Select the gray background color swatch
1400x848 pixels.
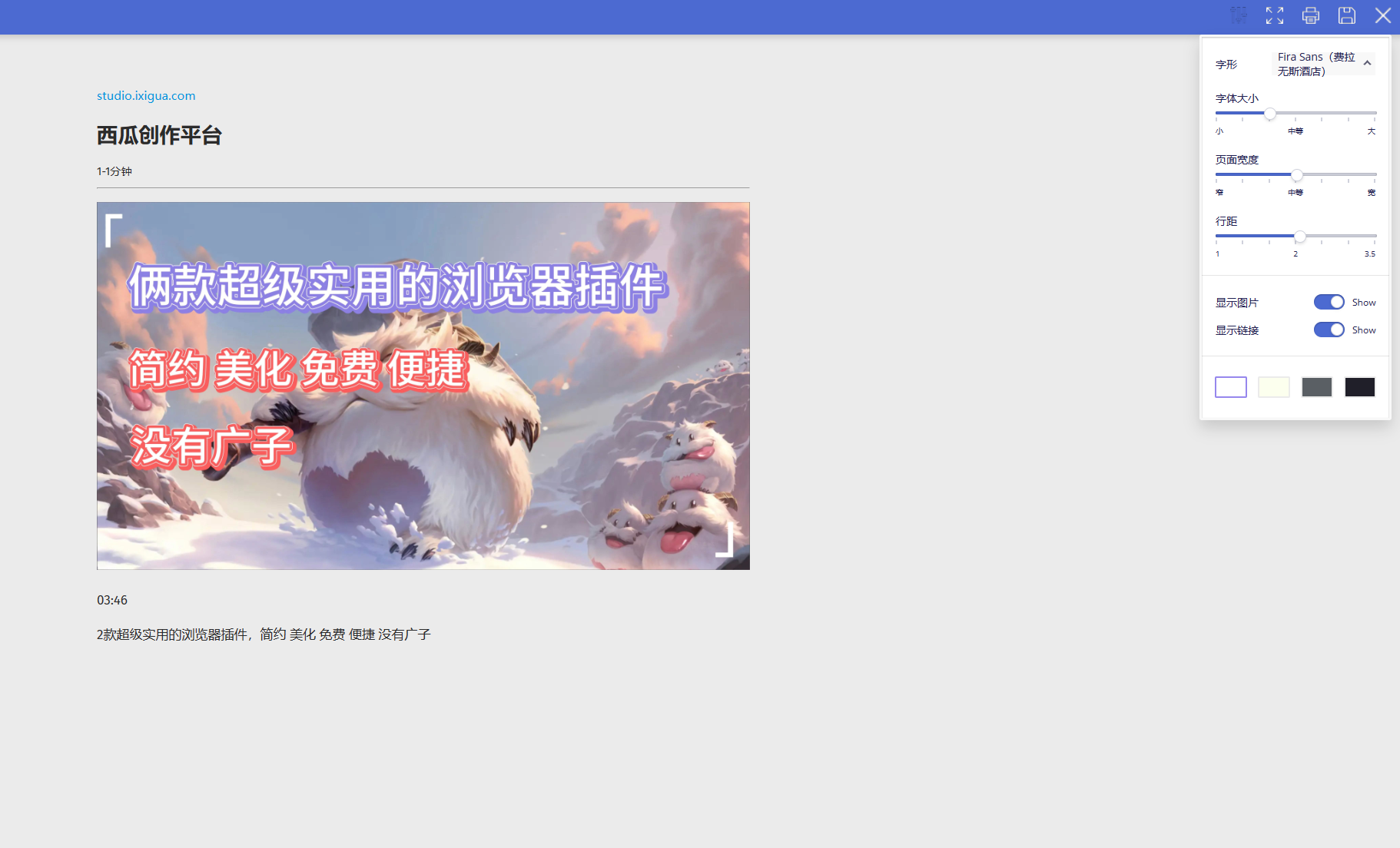point(1317,387)
